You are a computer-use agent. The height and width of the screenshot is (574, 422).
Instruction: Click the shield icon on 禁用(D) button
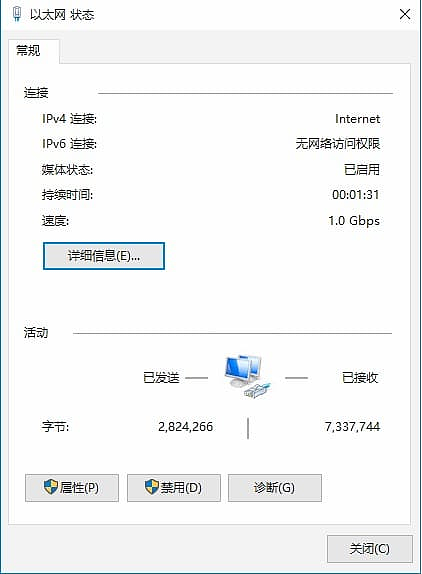152,487
